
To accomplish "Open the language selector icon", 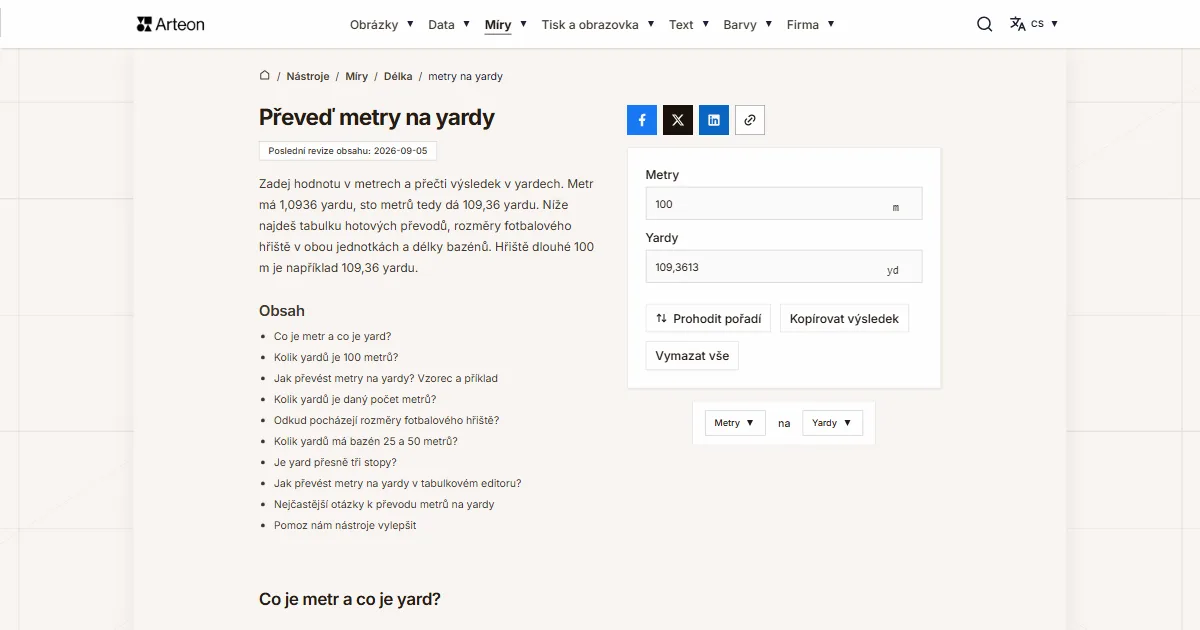I will [1017, 24].
